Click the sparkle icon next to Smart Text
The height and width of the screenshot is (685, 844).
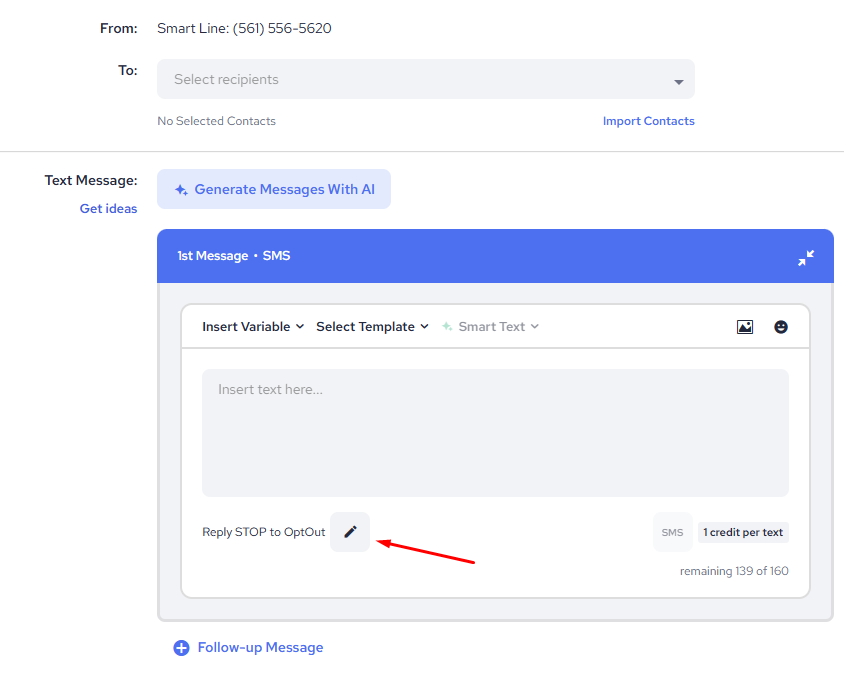(447, 327)
